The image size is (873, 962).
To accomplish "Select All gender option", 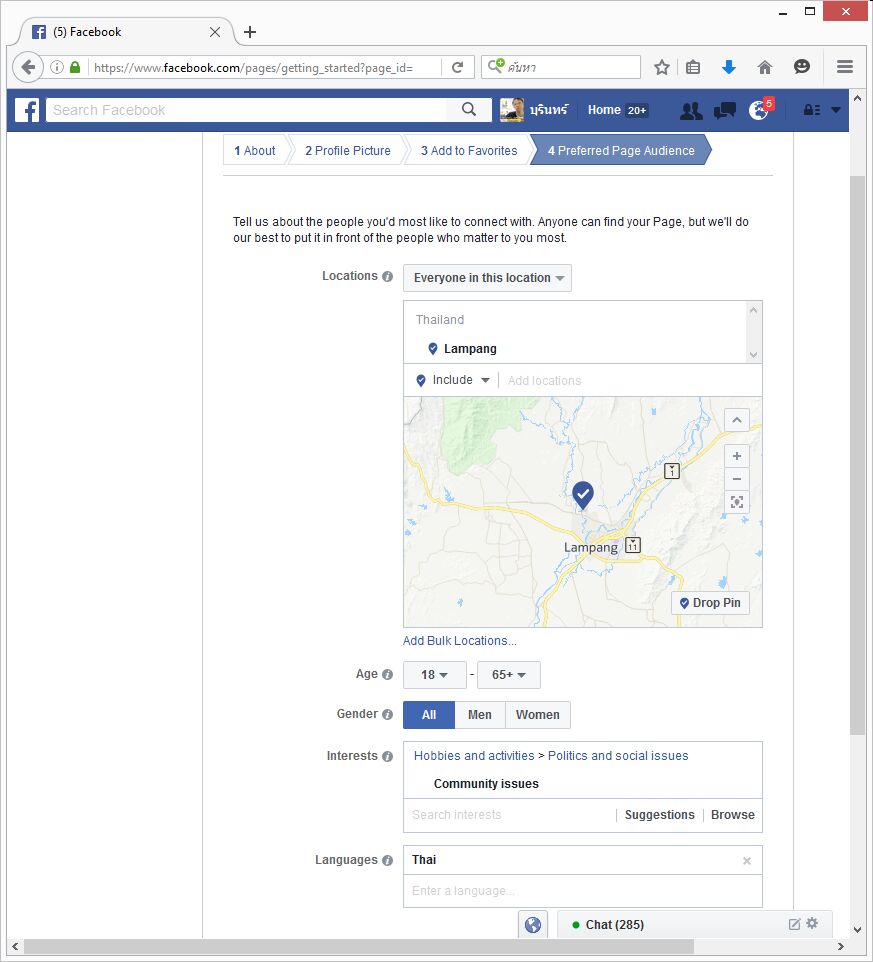I will (429, 715).
